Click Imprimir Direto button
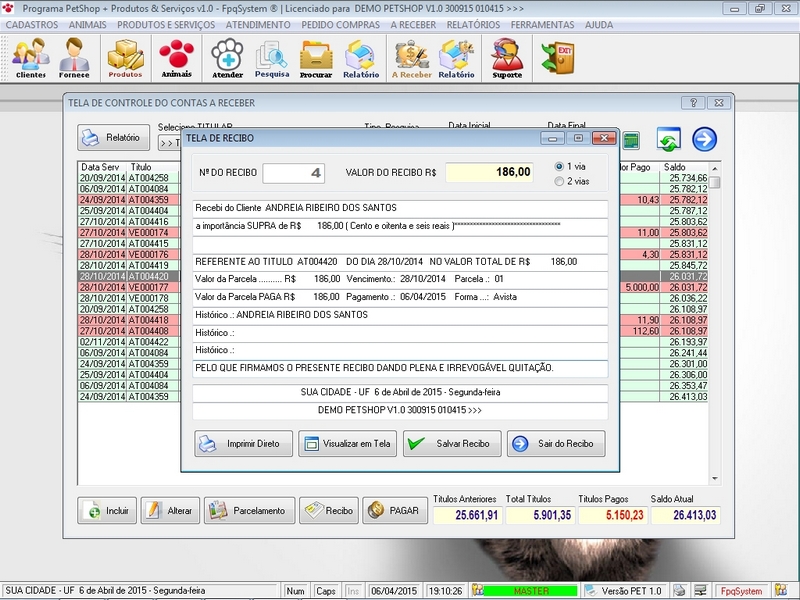The image size is (800, 600). point(243,443)
